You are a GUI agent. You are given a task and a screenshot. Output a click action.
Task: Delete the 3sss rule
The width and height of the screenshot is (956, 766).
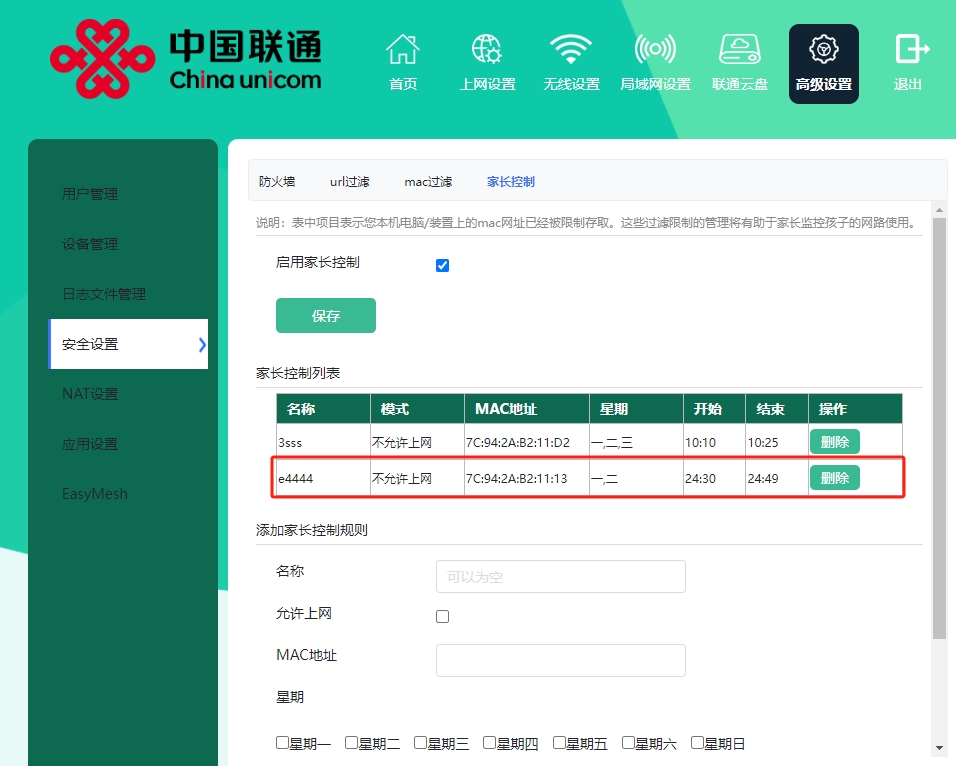pyautogui.click(x=835, y=442)
